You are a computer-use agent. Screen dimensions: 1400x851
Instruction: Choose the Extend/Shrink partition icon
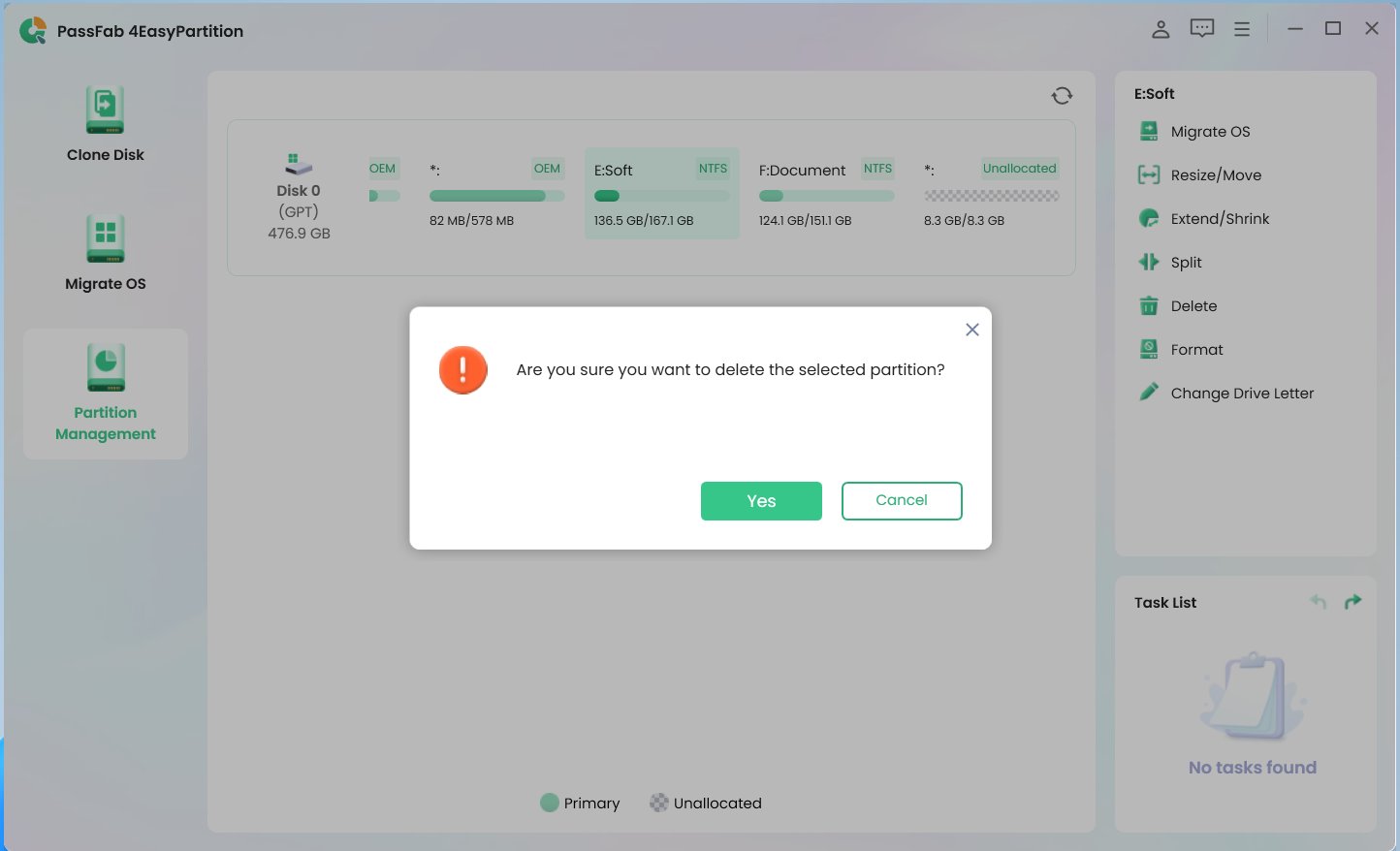[1148, 218]
